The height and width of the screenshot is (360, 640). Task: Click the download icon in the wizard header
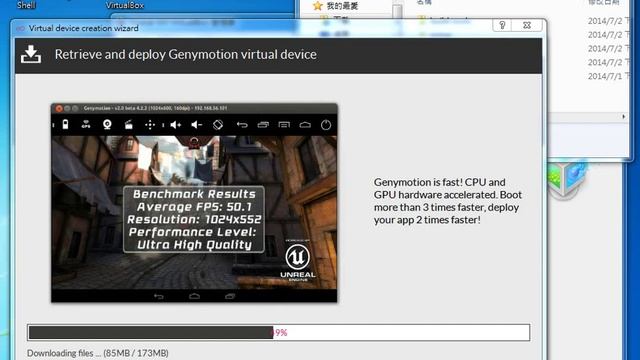[x=31, y=54]
